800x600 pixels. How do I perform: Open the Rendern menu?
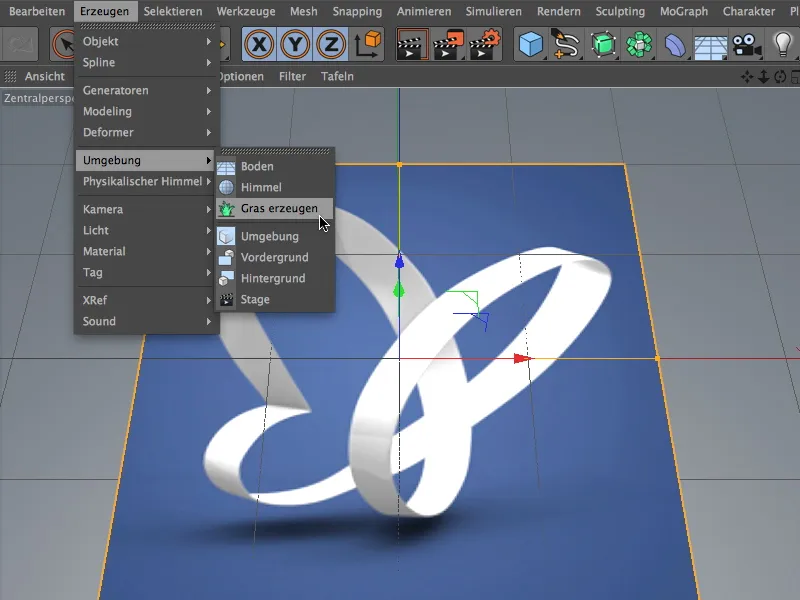tap(559, 11)
